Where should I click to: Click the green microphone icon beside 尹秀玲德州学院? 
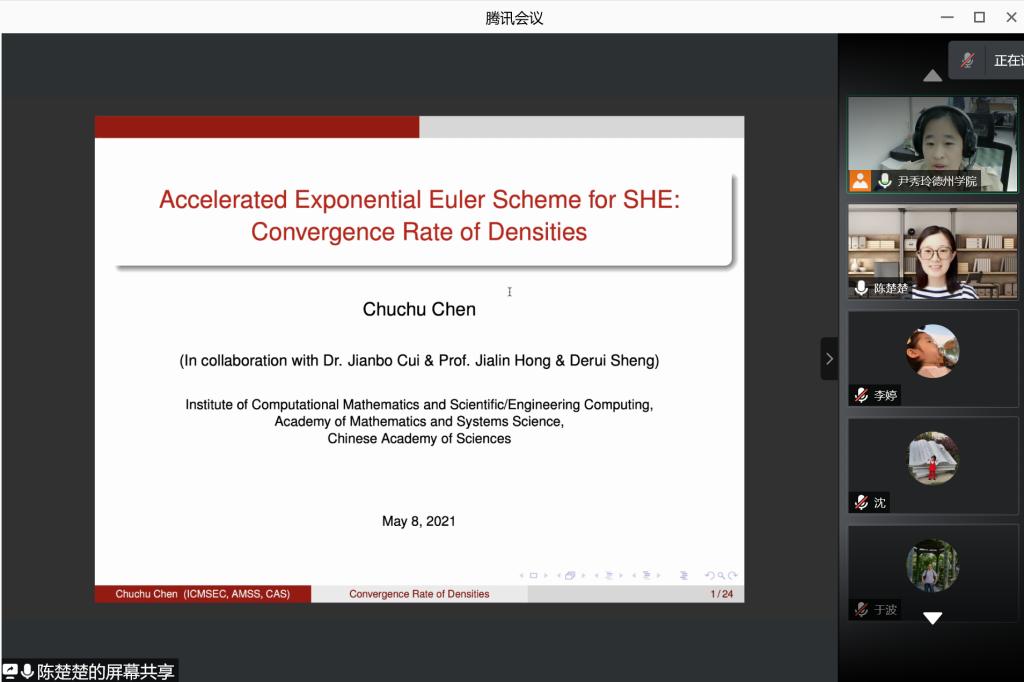click(x=884, y=181)
